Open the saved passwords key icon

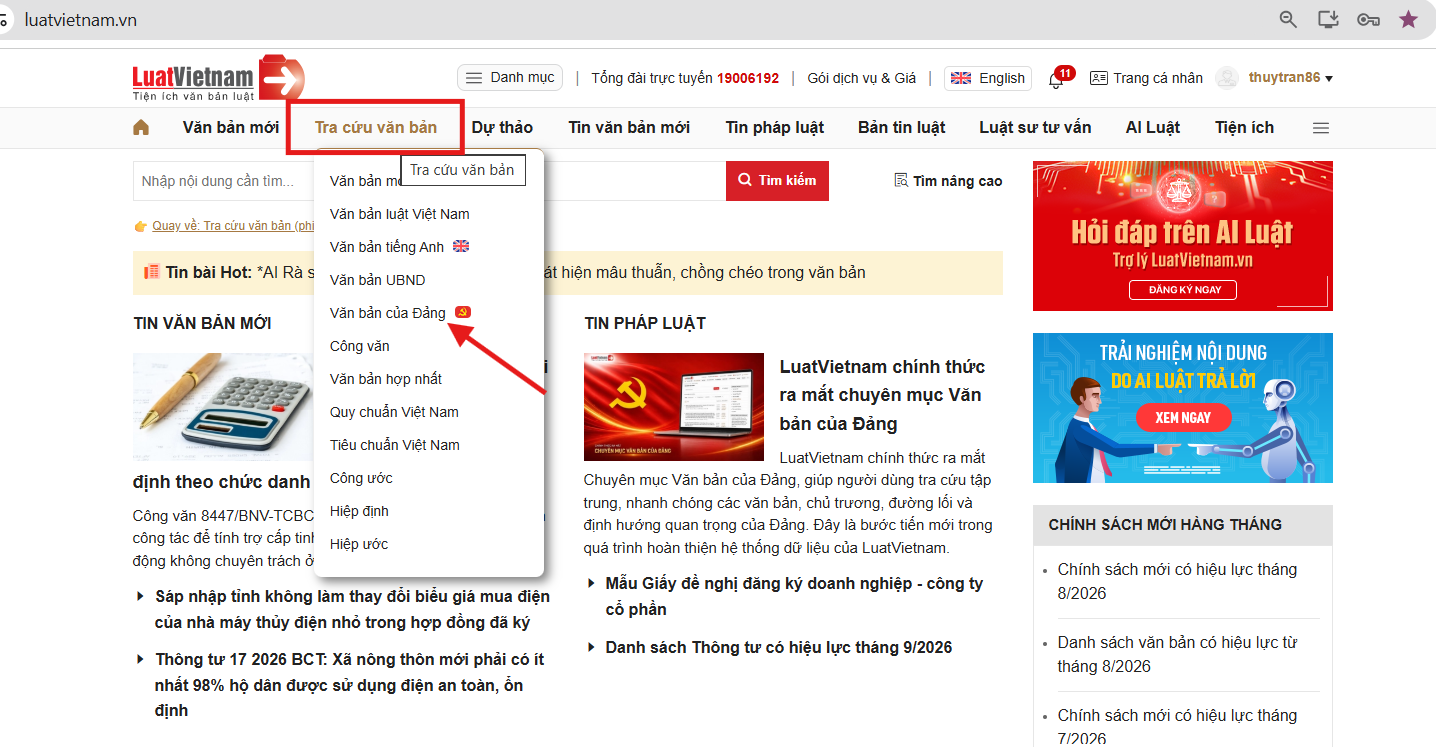pyautogui.click(x=1368, y=20)
